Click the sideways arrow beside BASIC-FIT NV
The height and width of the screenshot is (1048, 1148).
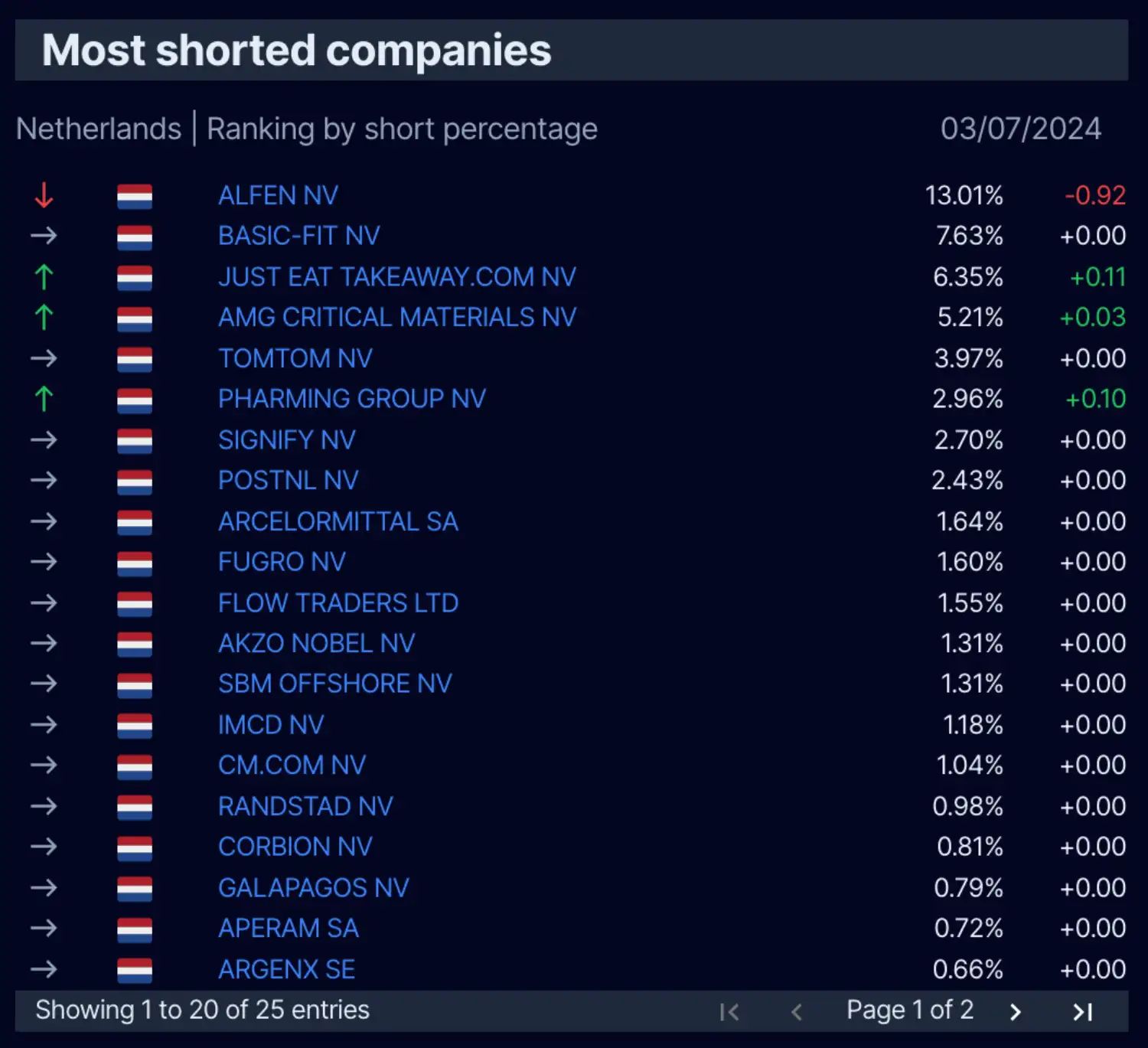click(x=44, y=236)
